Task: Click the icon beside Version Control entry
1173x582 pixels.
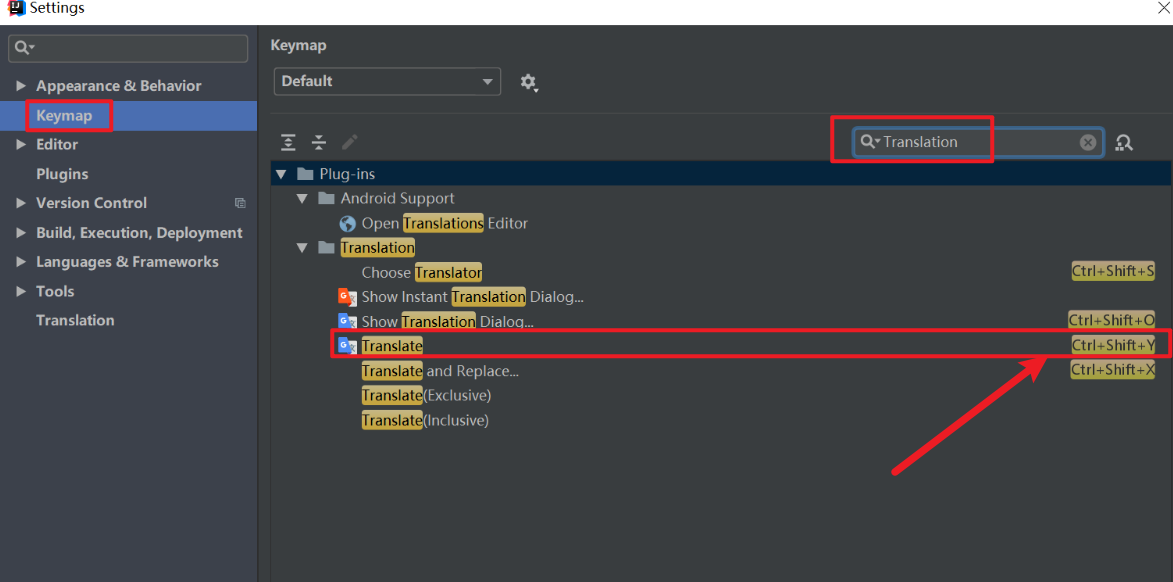Action: [240, 203]
